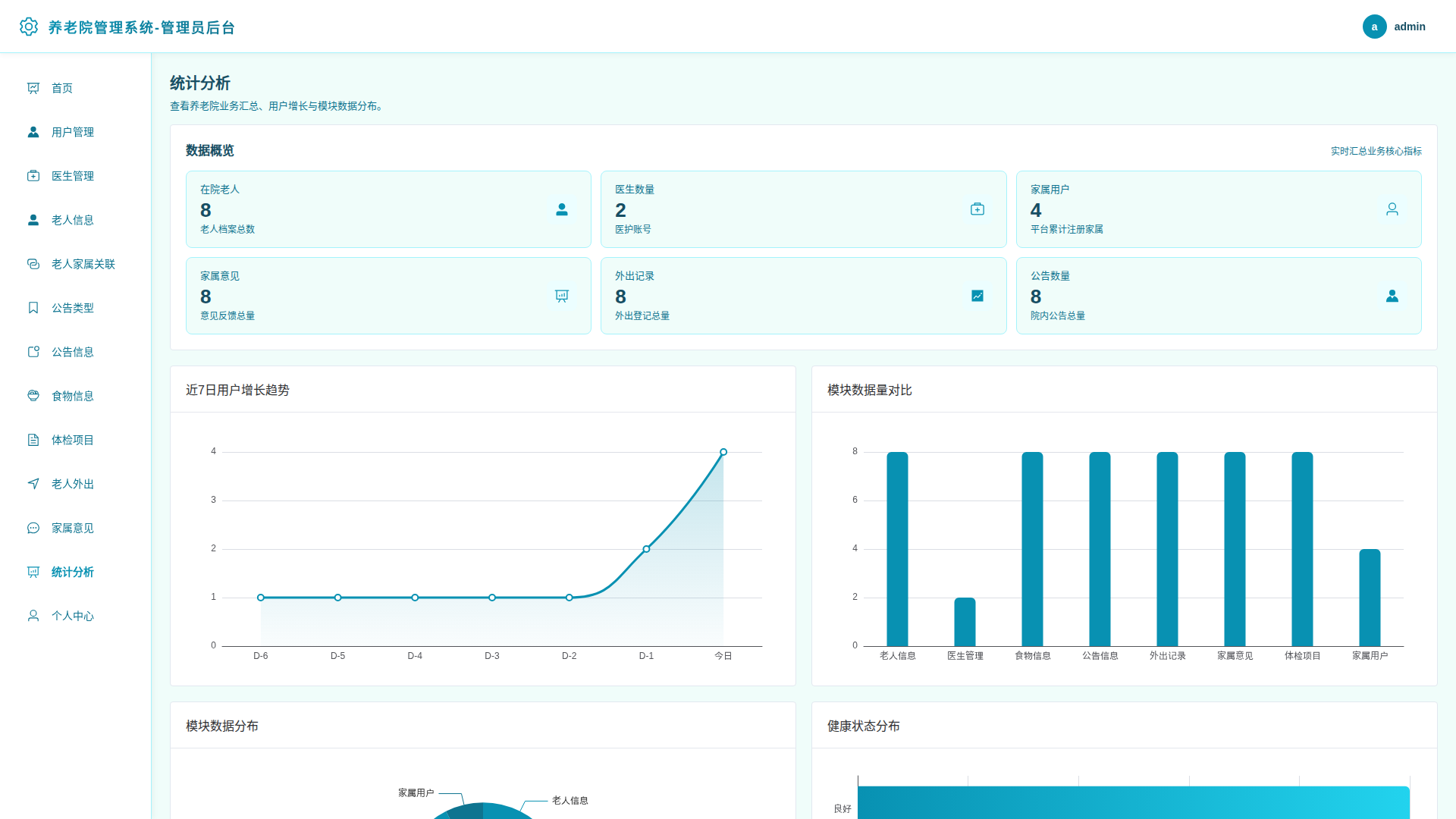Click the 今日 data point on the line chart
The image size is (1456, 819).
[723, 452]
